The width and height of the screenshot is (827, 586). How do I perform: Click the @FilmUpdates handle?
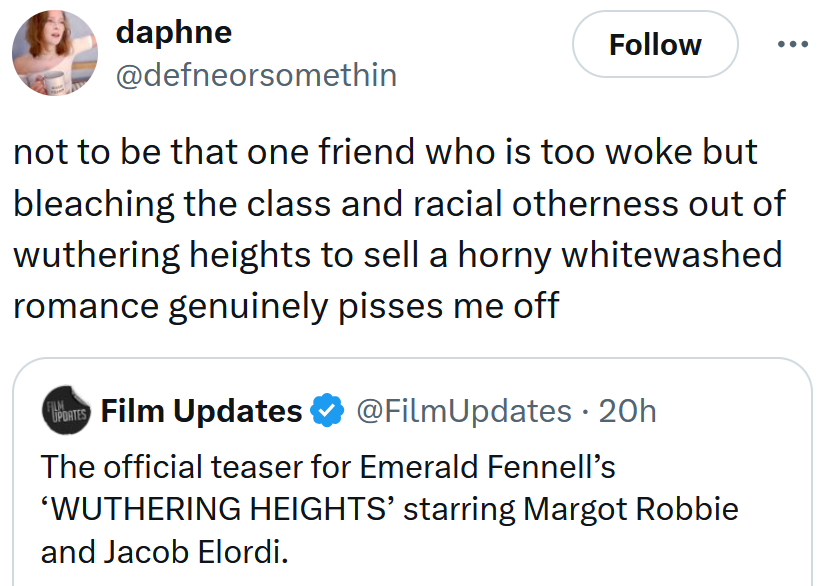click(466, 411)
